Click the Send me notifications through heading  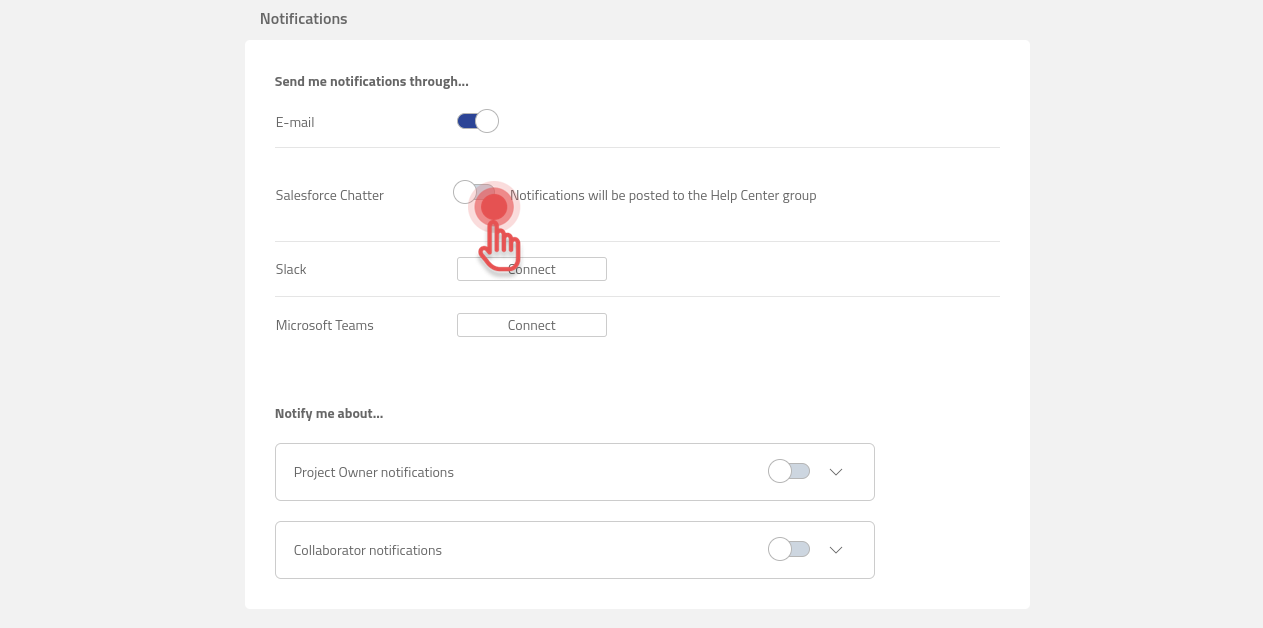(371, 81)
